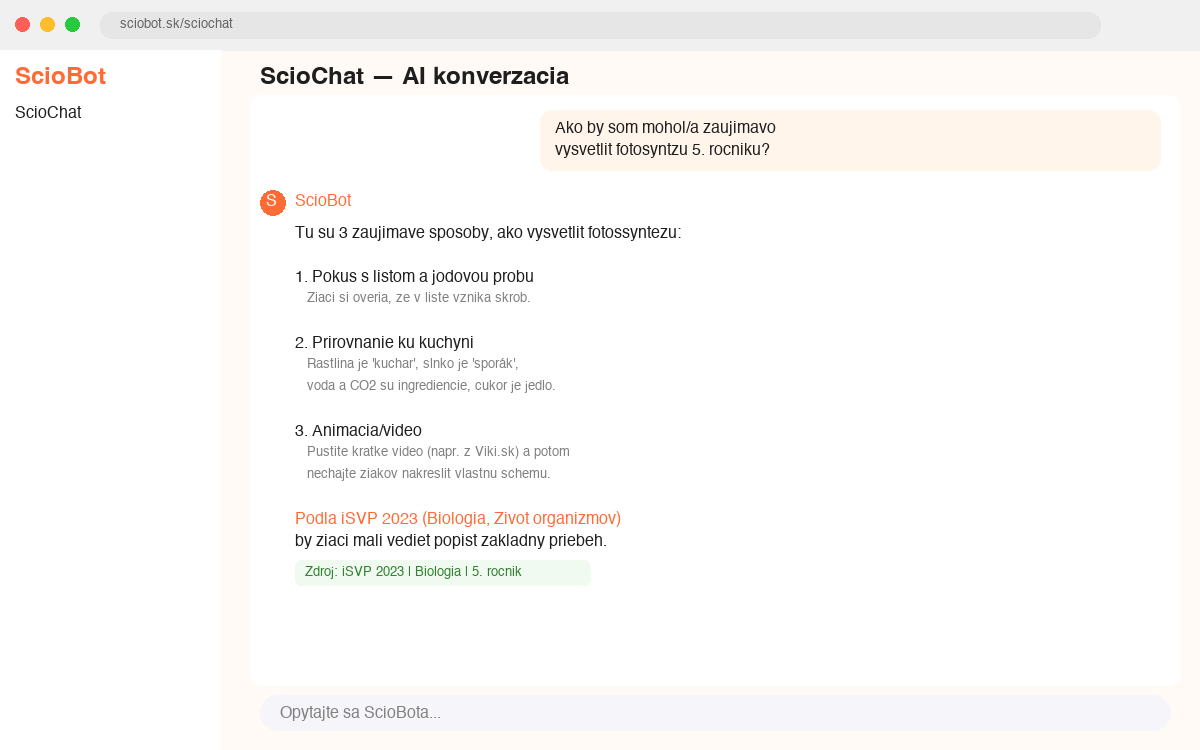Click the Opytajte sa ScioBota input field
Image resolution: width=1200 pixels, height=750 pixels.
(715, 712)
